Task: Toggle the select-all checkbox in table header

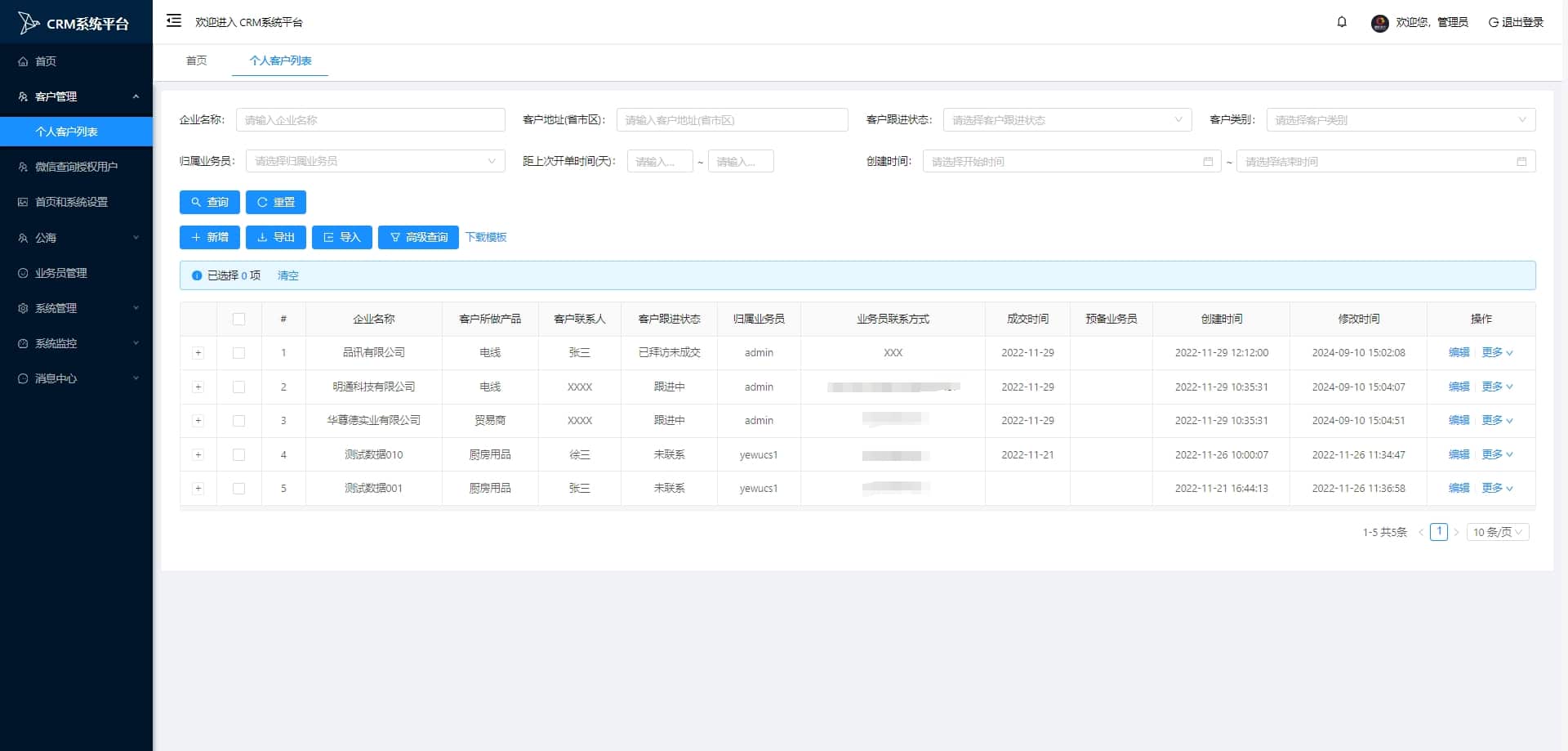Action: click(x=238, y=319)
